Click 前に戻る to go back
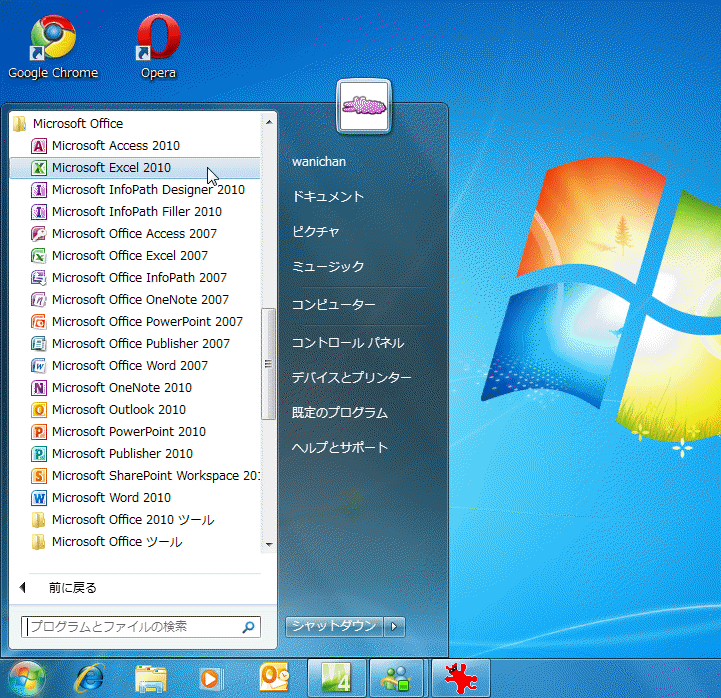The height and width of the screenshot is (698, 721). (x=73, y=588)
